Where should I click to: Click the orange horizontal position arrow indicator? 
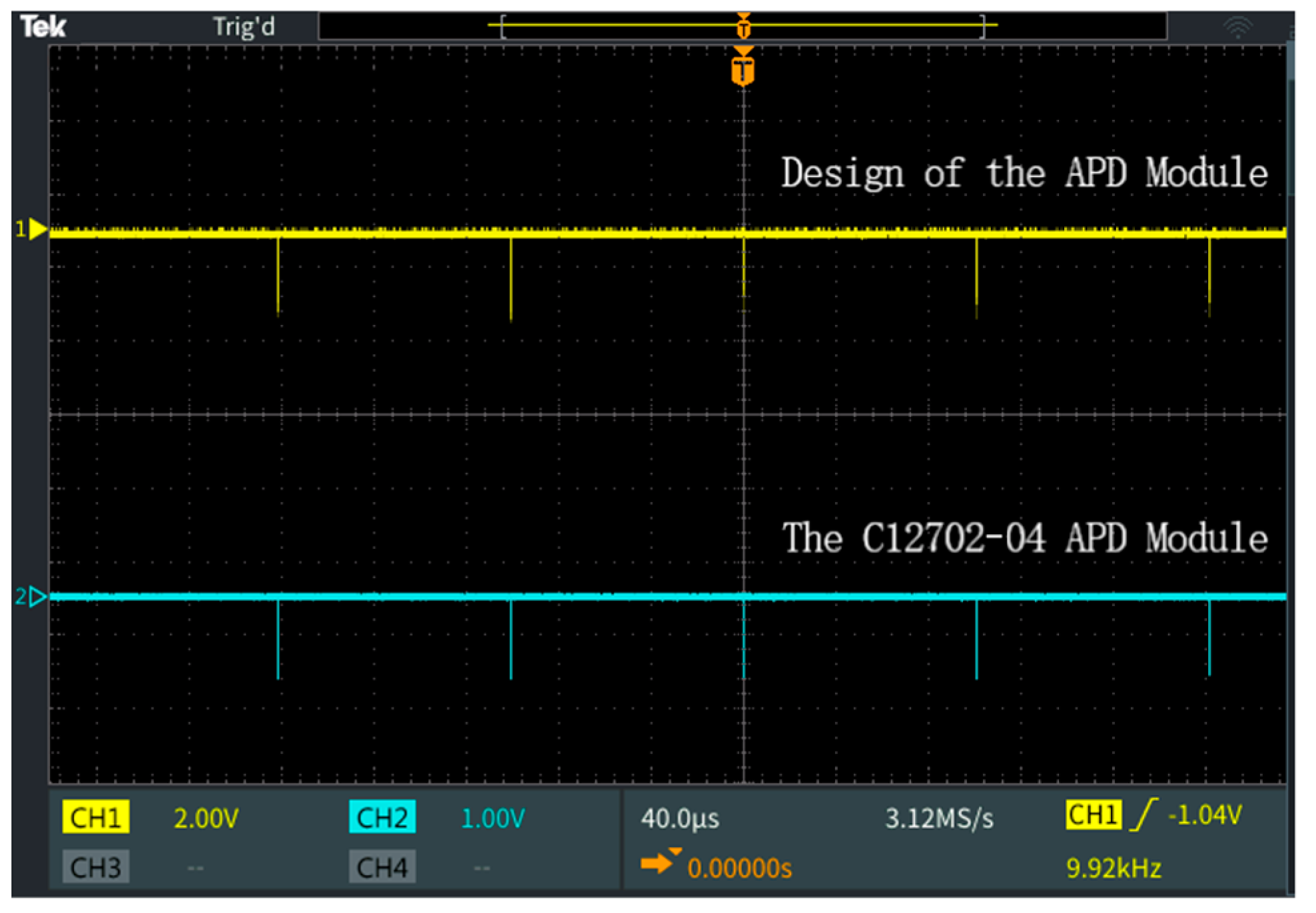coord(659,864)
